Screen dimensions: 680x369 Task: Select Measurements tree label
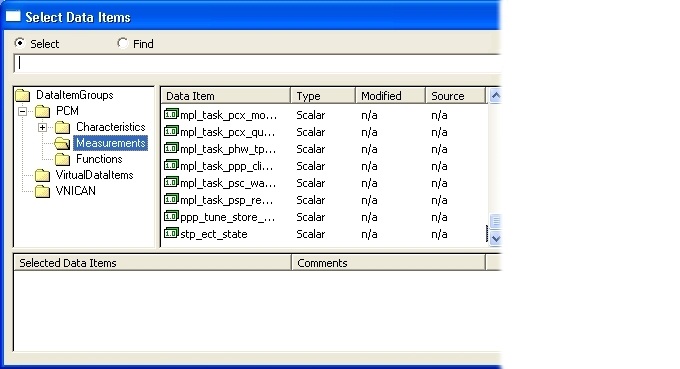pos(111,143)
